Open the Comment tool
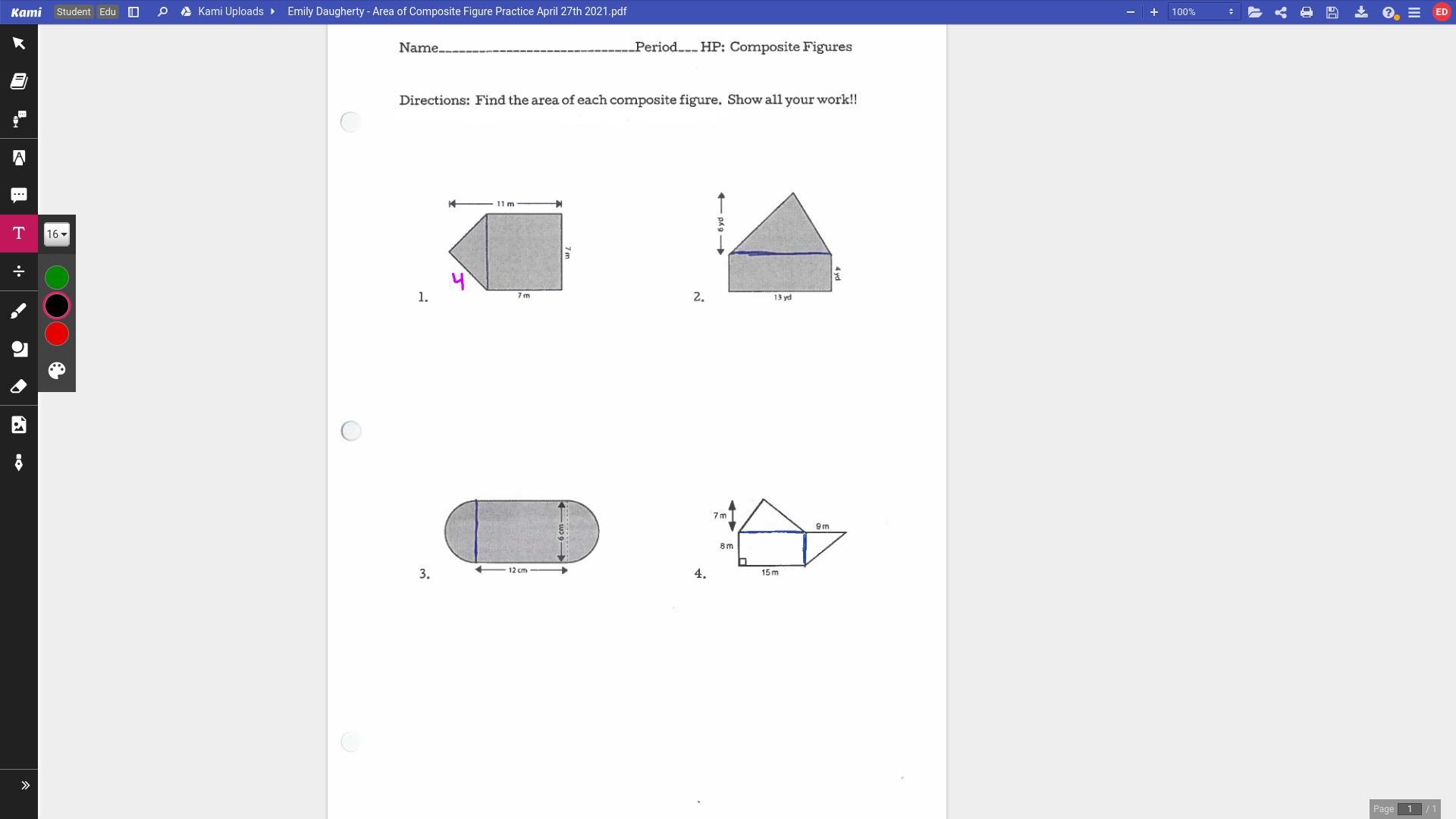The height and width of the screenshot is (819, 1456). coord(19,196)
